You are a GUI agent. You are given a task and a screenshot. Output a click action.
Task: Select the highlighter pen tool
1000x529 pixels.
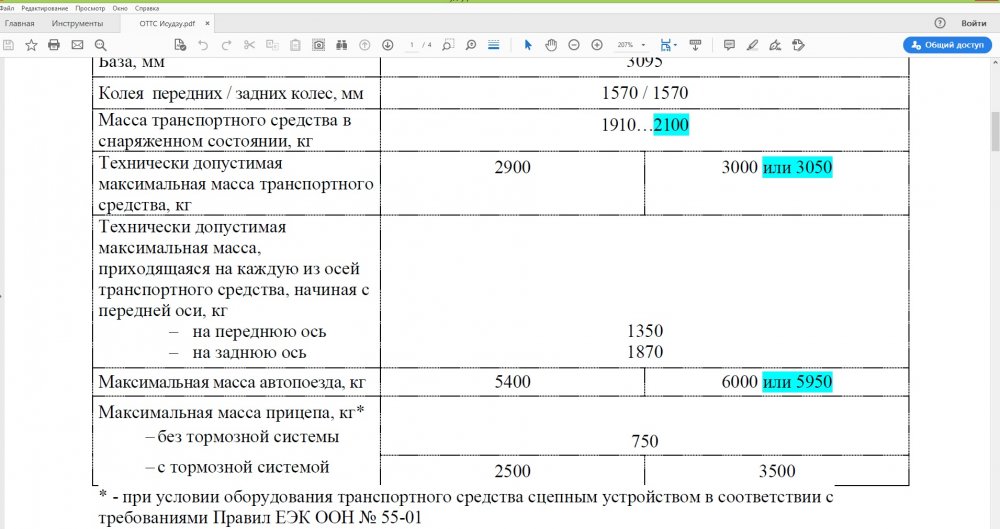751,45
